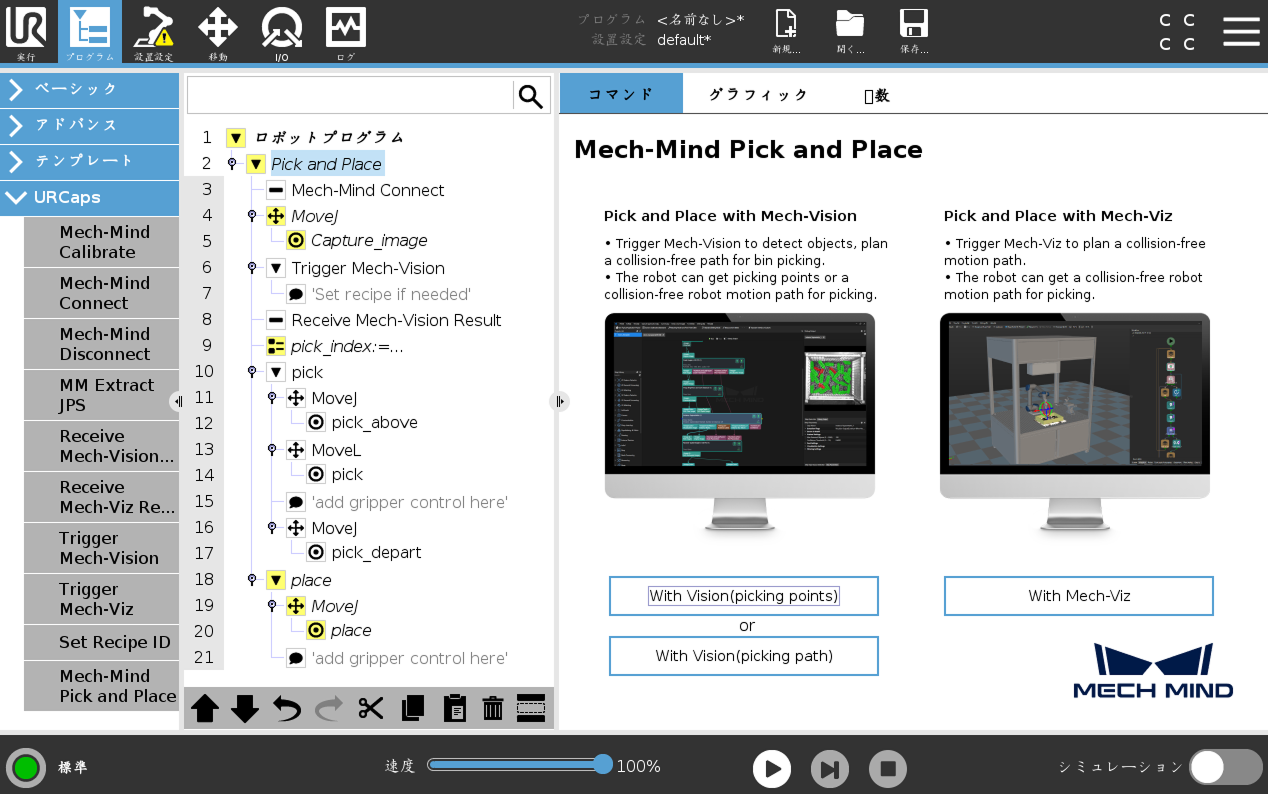The height and width of the screenshot is (794, 1268).
Task: Collapse the place folder node
Action: point(276,580)
